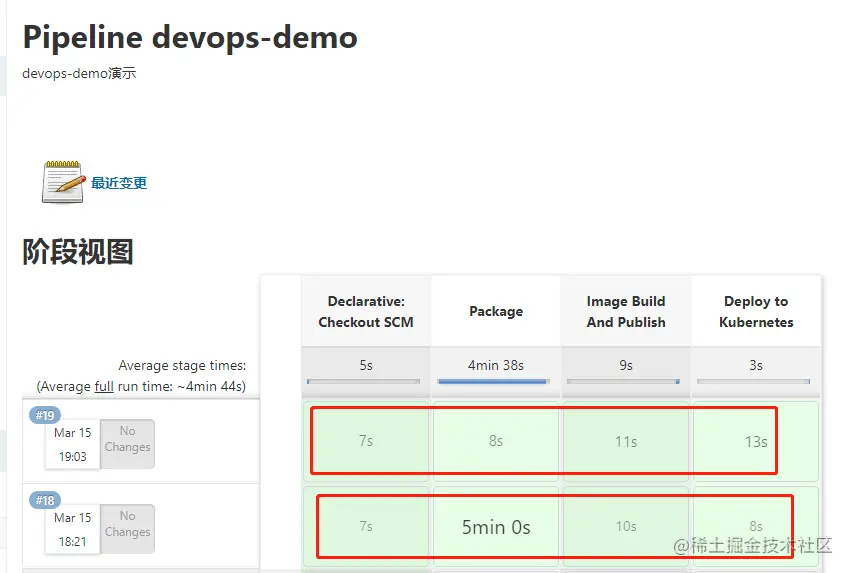This screenshot has width=850, height=573.
Task: Click the average full run time text
Action: click(x=141, y=387)
